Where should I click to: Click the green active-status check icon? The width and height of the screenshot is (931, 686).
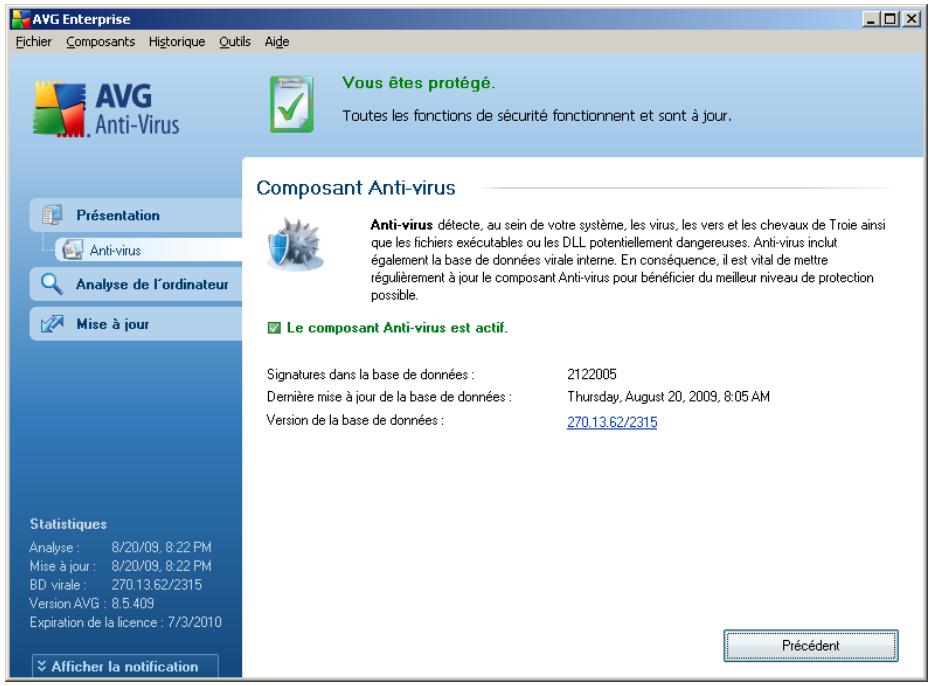coord(274,328)
